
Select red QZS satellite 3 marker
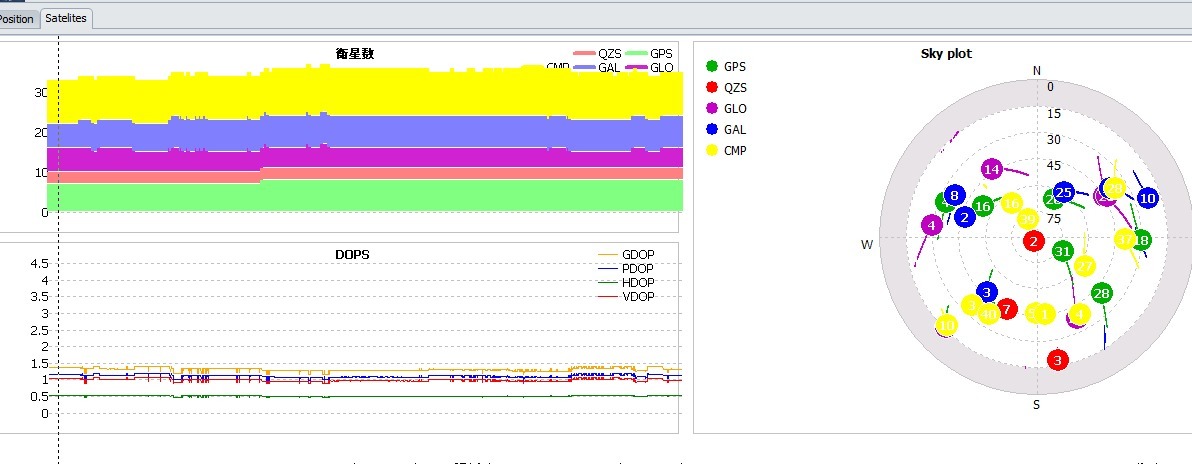coord(1058,359)
